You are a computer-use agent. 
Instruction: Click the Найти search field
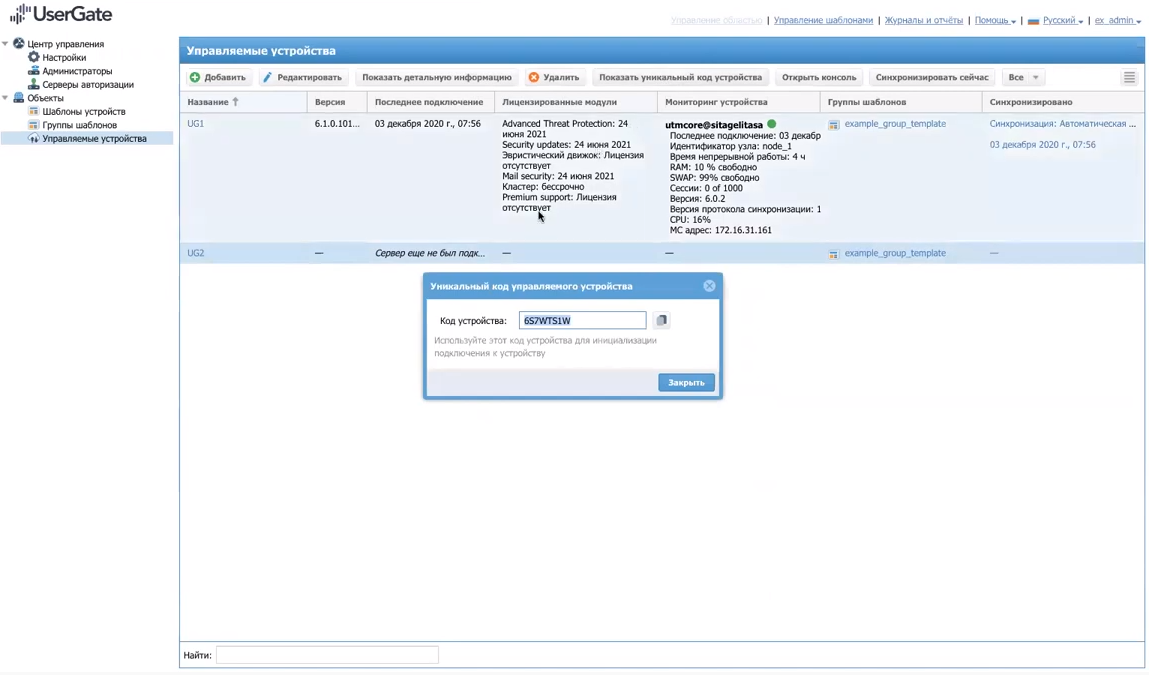(327, 655)
